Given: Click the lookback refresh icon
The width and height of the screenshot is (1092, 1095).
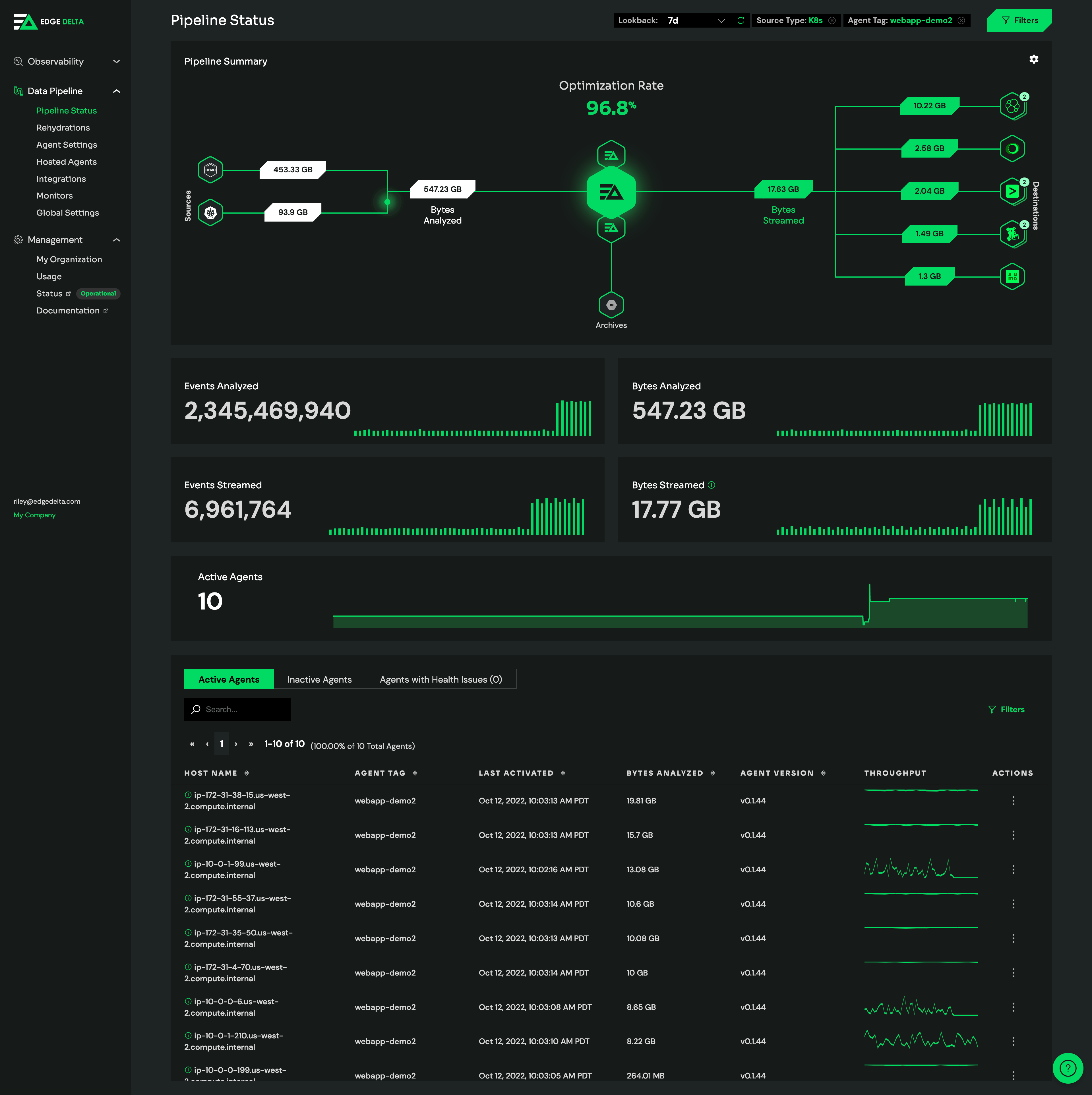Looking at the screenshot, I should pos(740,20).
